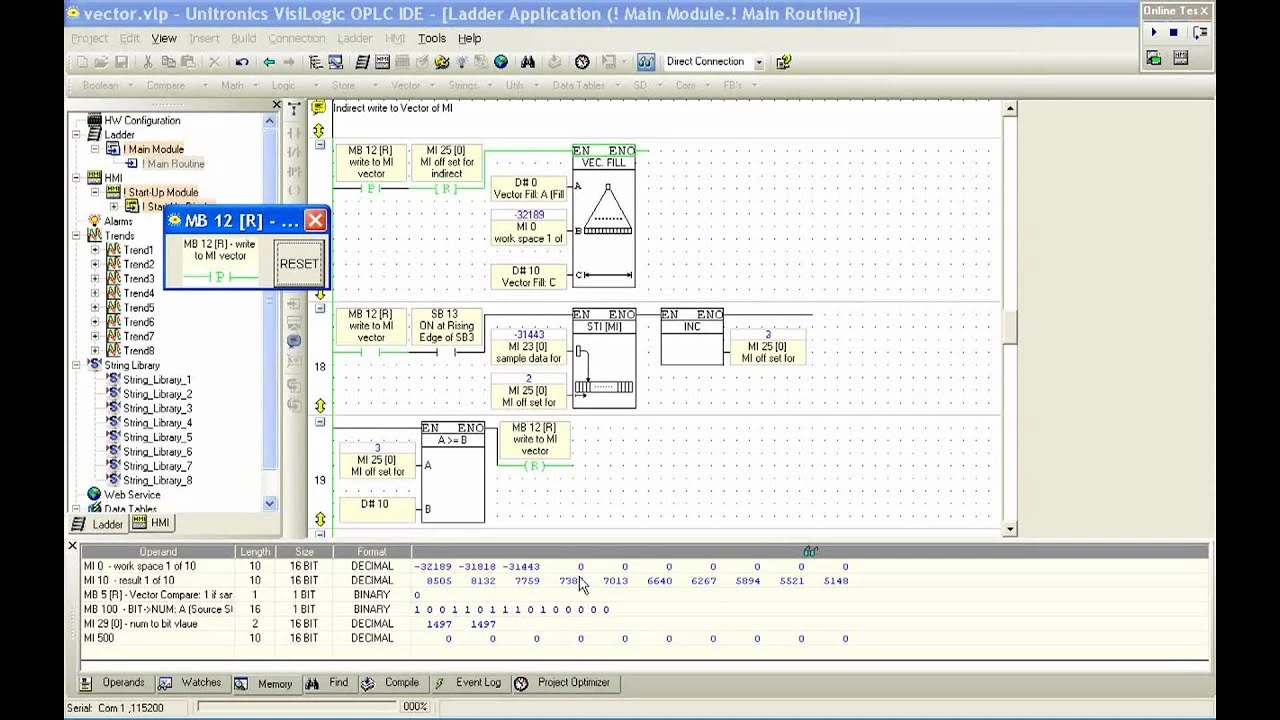The width and height of the screenshot is (1280, 720).
Task: Click the binoculars Find icon in the toolbar
Action: (529, 62)
